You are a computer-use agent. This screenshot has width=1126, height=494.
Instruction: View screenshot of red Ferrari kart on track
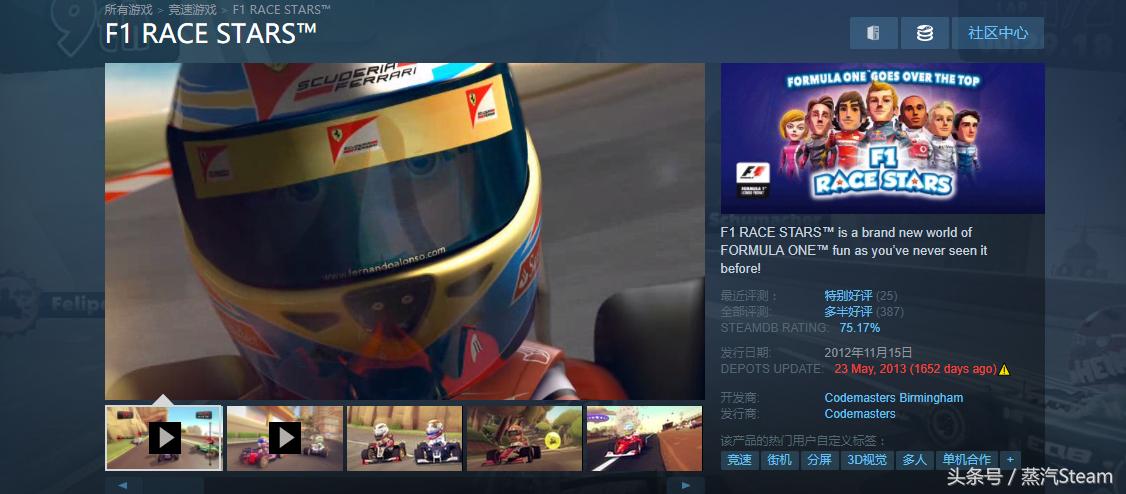(644, 437)
